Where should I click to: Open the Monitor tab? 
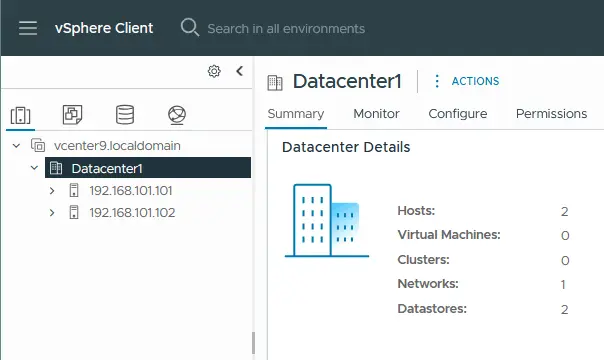[376, 114]
